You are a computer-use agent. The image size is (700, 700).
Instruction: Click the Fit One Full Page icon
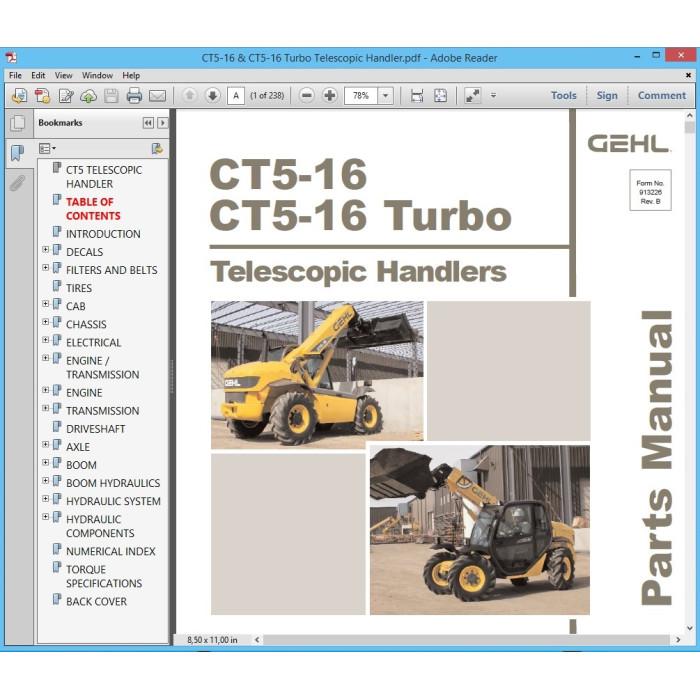coord(440,96)
